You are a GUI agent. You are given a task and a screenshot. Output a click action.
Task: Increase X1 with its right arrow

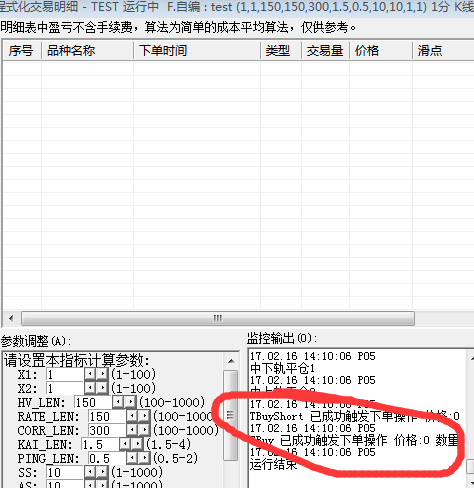pyautogui.click(x=102, y=374)
